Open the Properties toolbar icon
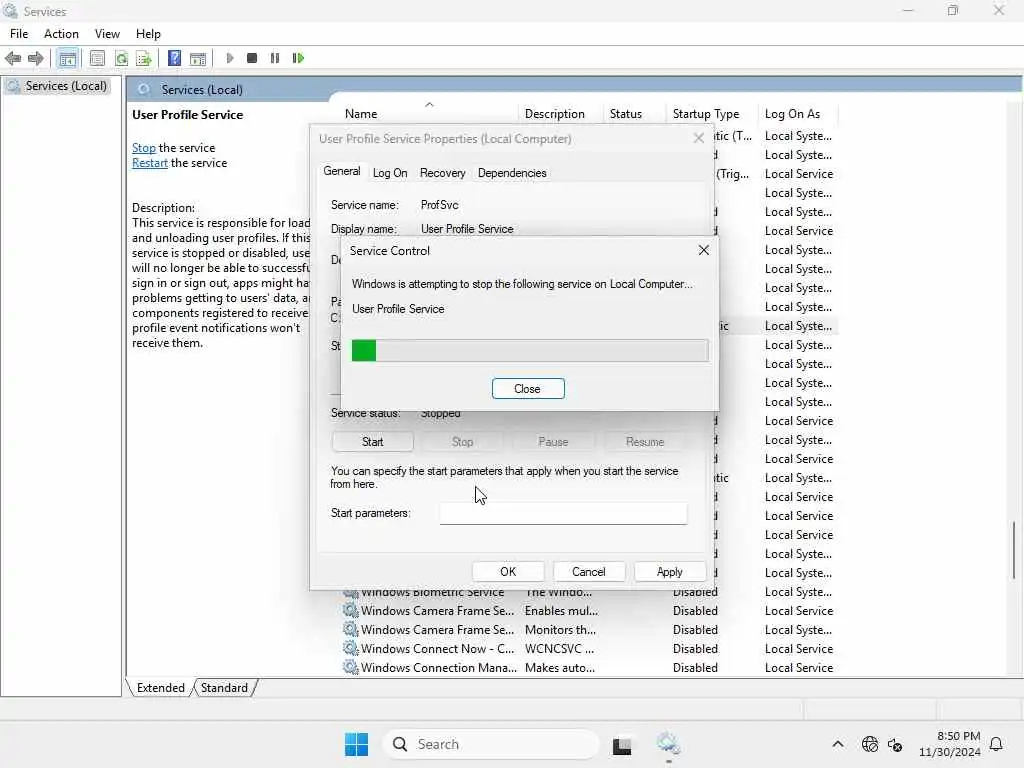 click(x=97, y=58)
